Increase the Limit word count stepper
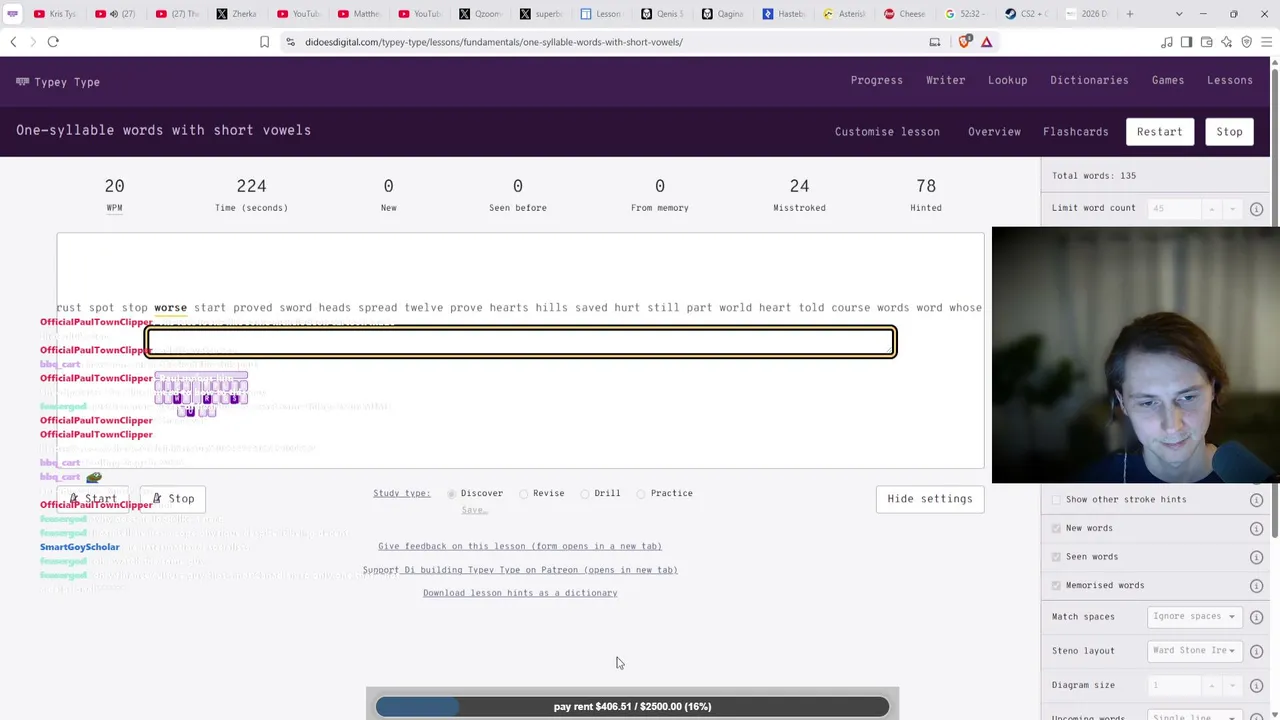Image resolution: width=1280 pixels, height=720 pixels. point(1211,209)
